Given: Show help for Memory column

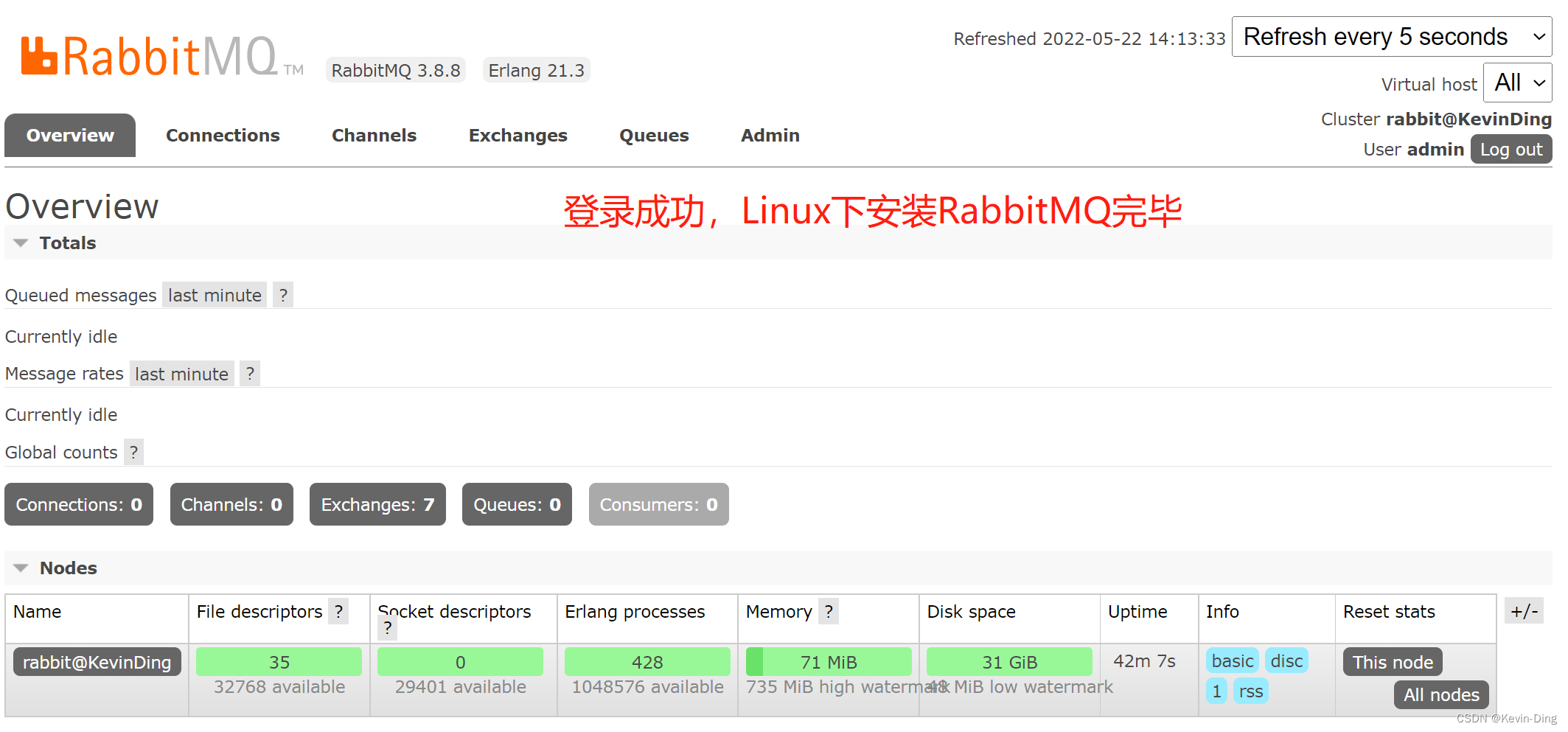Looking at the screenshot, I should coord(829,611).
